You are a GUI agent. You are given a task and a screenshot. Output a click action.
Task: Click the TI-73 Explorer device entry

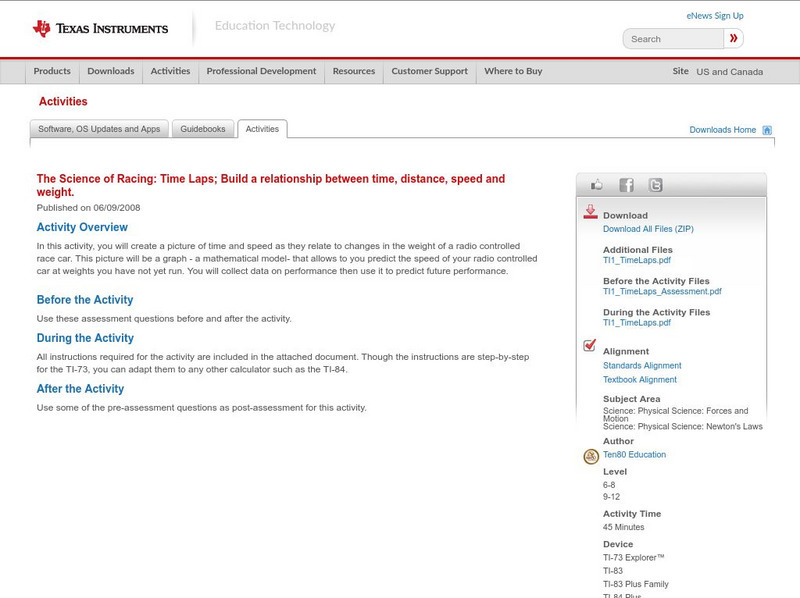(x=634, y=558)
